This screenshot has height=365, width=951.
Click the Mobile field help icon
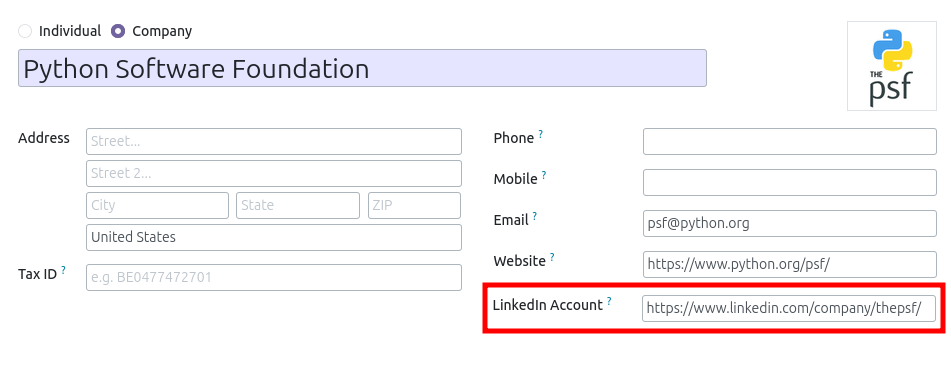544,175
